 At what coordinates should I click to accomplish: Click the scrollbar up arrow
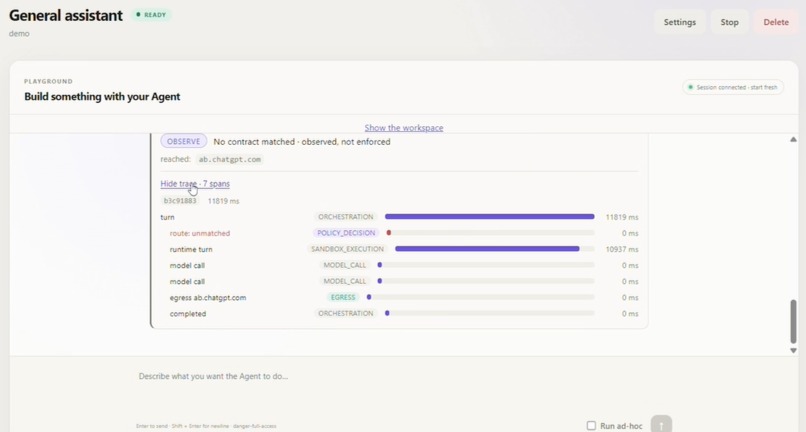[x=793, y=139]
